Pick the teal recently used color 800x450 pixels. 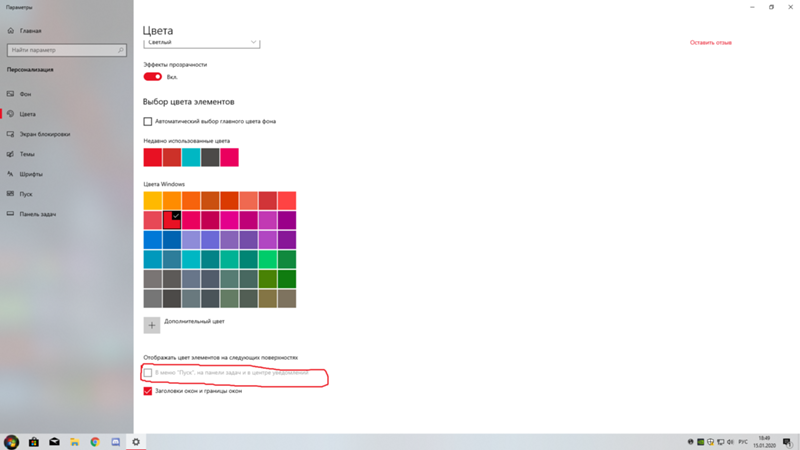coord(191,157)
